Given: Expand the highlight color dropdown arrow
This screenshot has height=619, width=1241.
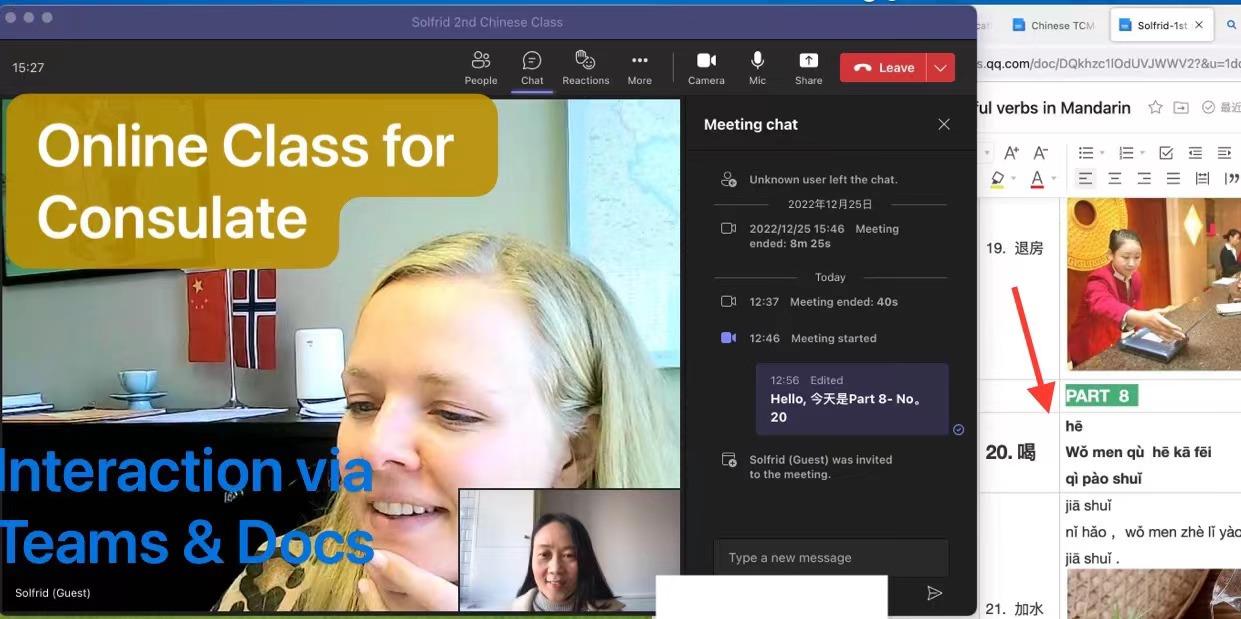Looking at the screenshot, I should 1014,180.
